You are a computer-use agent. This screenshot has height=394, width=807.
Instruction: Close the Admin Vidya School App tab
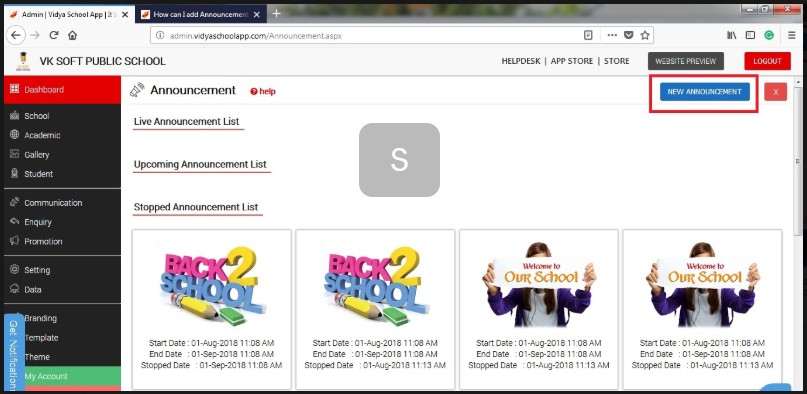point(125,14)
